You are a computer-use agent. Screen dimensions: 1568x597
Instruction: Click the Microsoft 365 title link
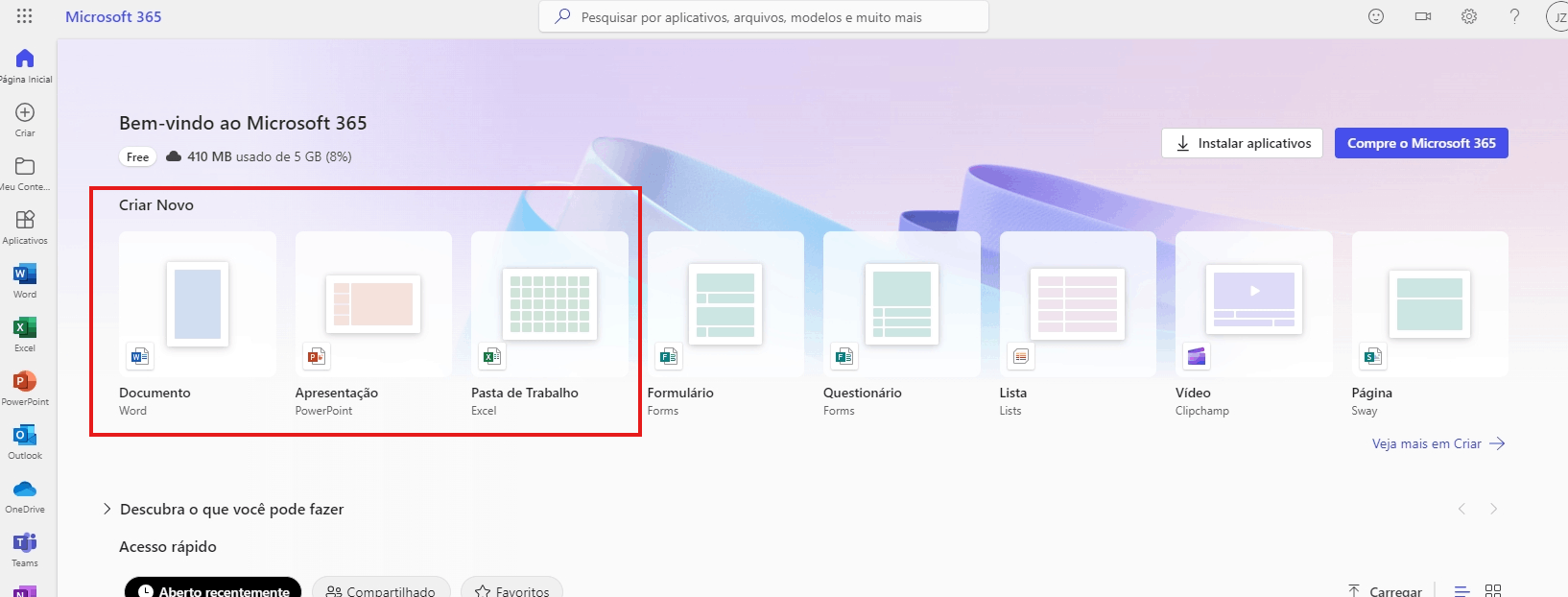113,16
